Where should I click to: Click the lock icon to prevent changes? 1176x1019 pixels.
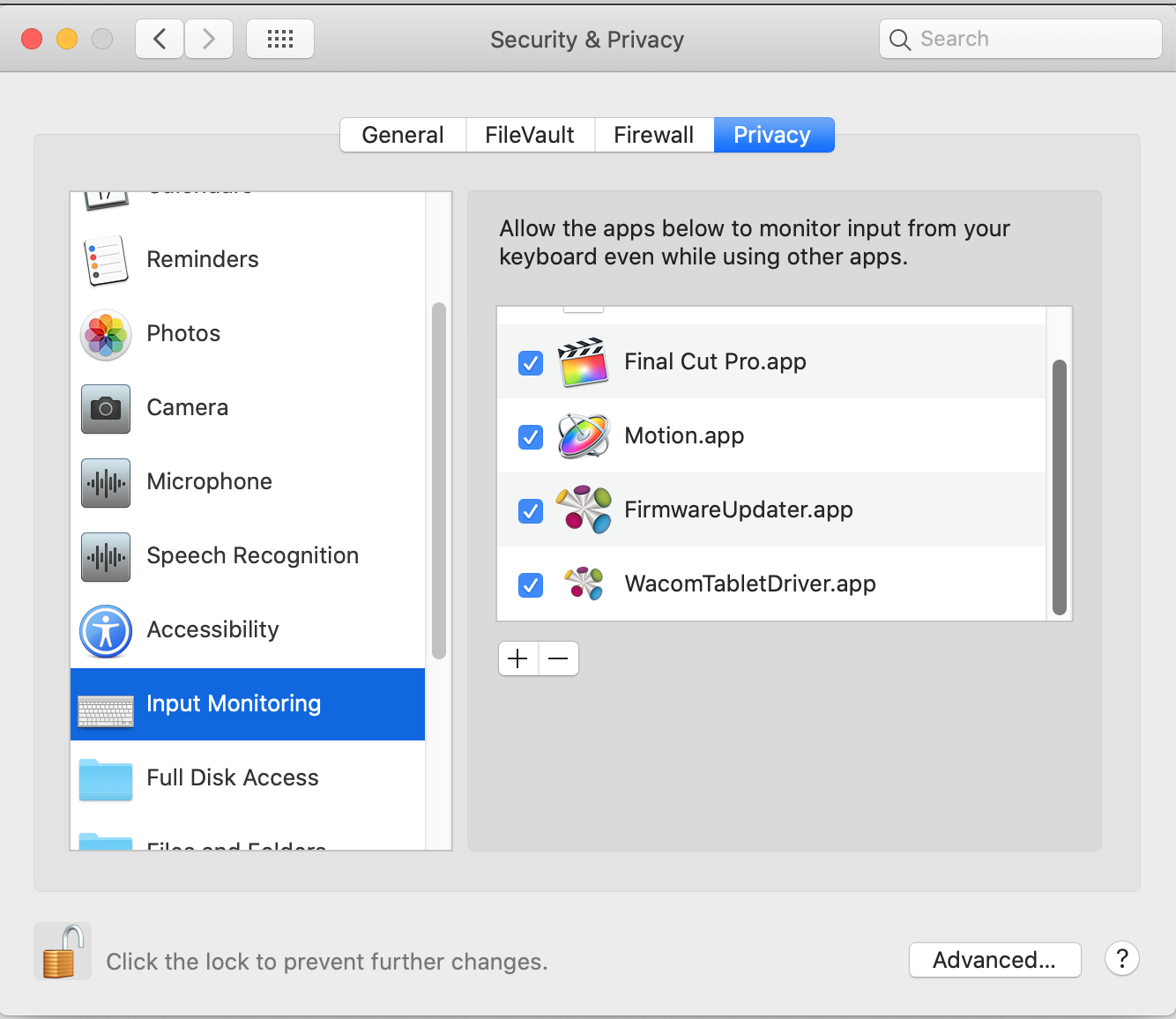click(x=63, y=951)
